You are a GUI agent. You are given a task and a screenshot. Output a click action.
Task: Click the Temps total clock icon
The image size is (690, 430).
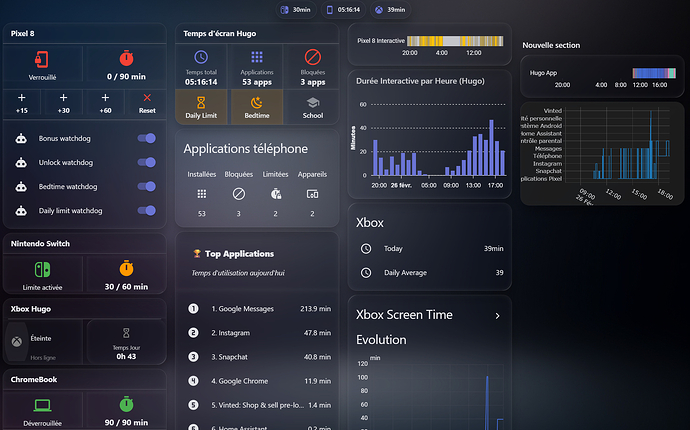(x=201, y=58)
